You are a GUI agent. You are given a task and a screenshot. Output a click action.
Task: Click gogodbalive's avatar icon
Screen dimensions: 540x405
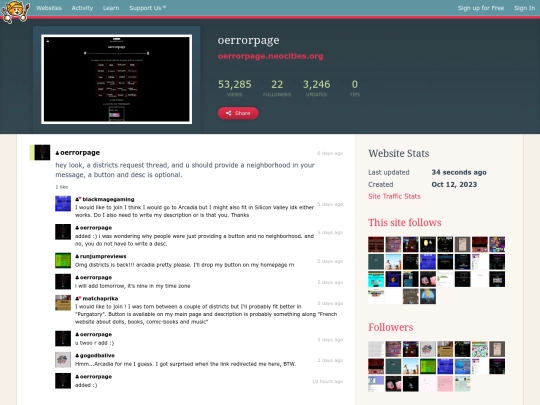click(63, 360)
